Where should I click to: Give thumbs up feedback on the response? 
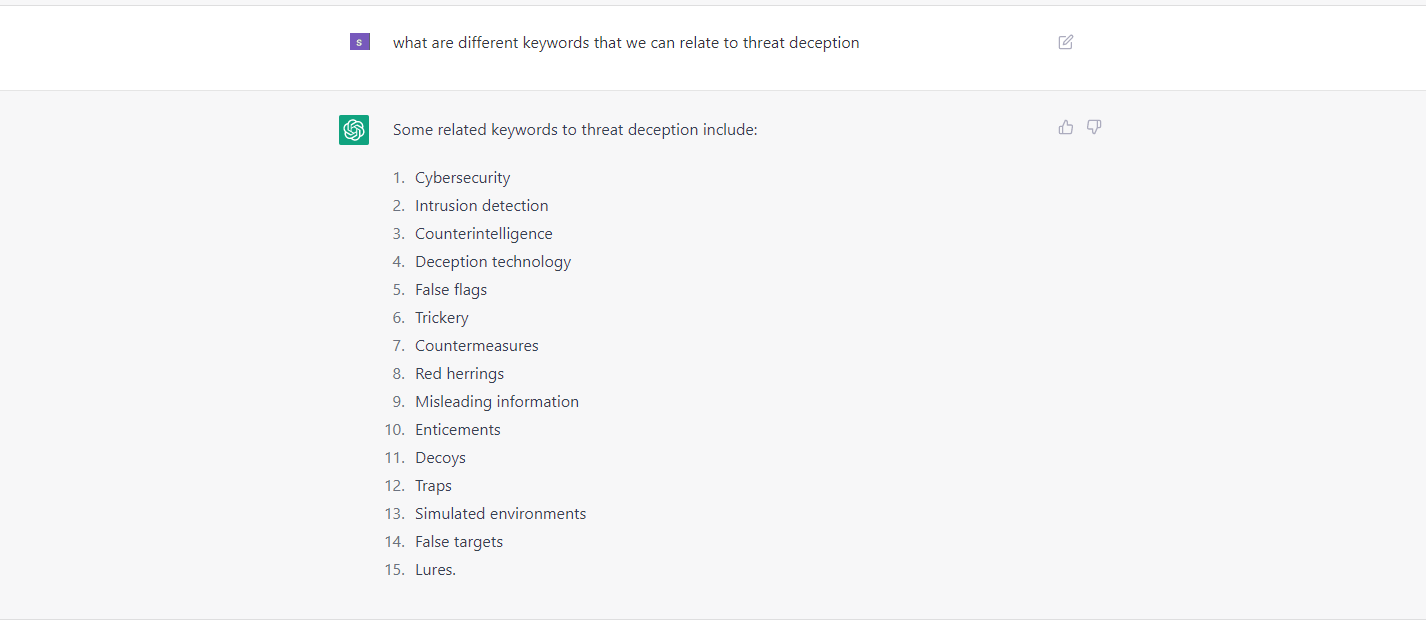[x=1065, y=127]
